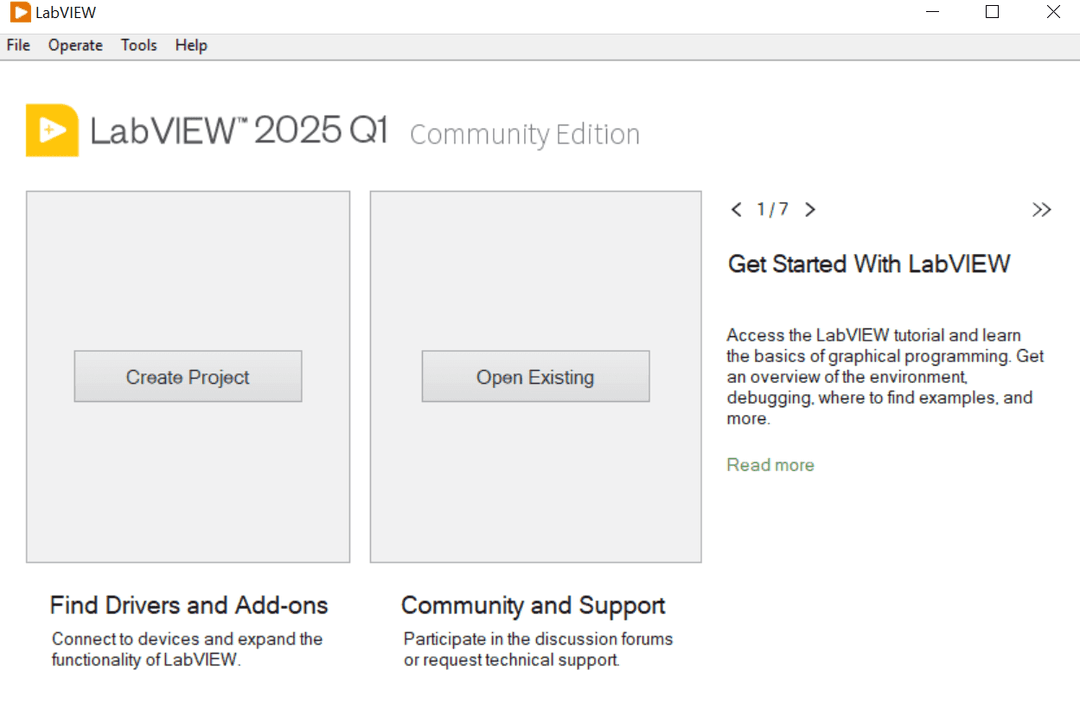Open the Operate menu
The image size is (1080, 714).
(75, 45)
